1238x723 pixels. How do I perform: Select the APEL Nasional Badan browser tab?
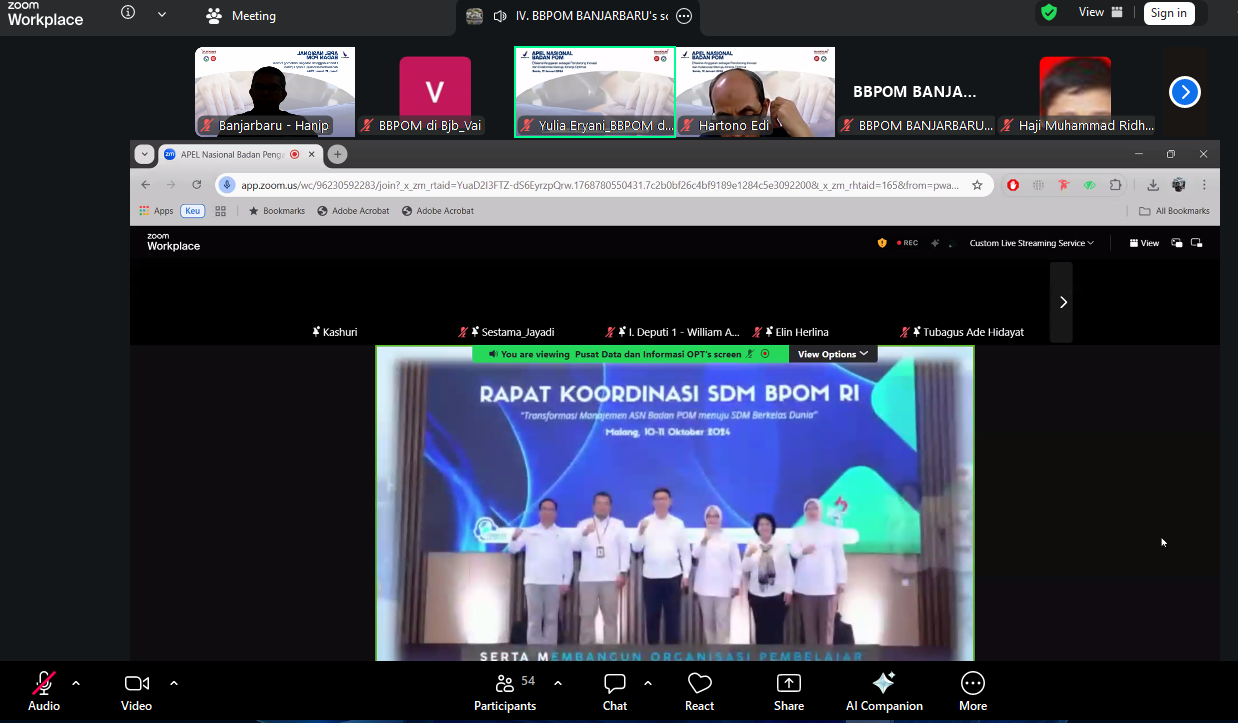(232, 154)
